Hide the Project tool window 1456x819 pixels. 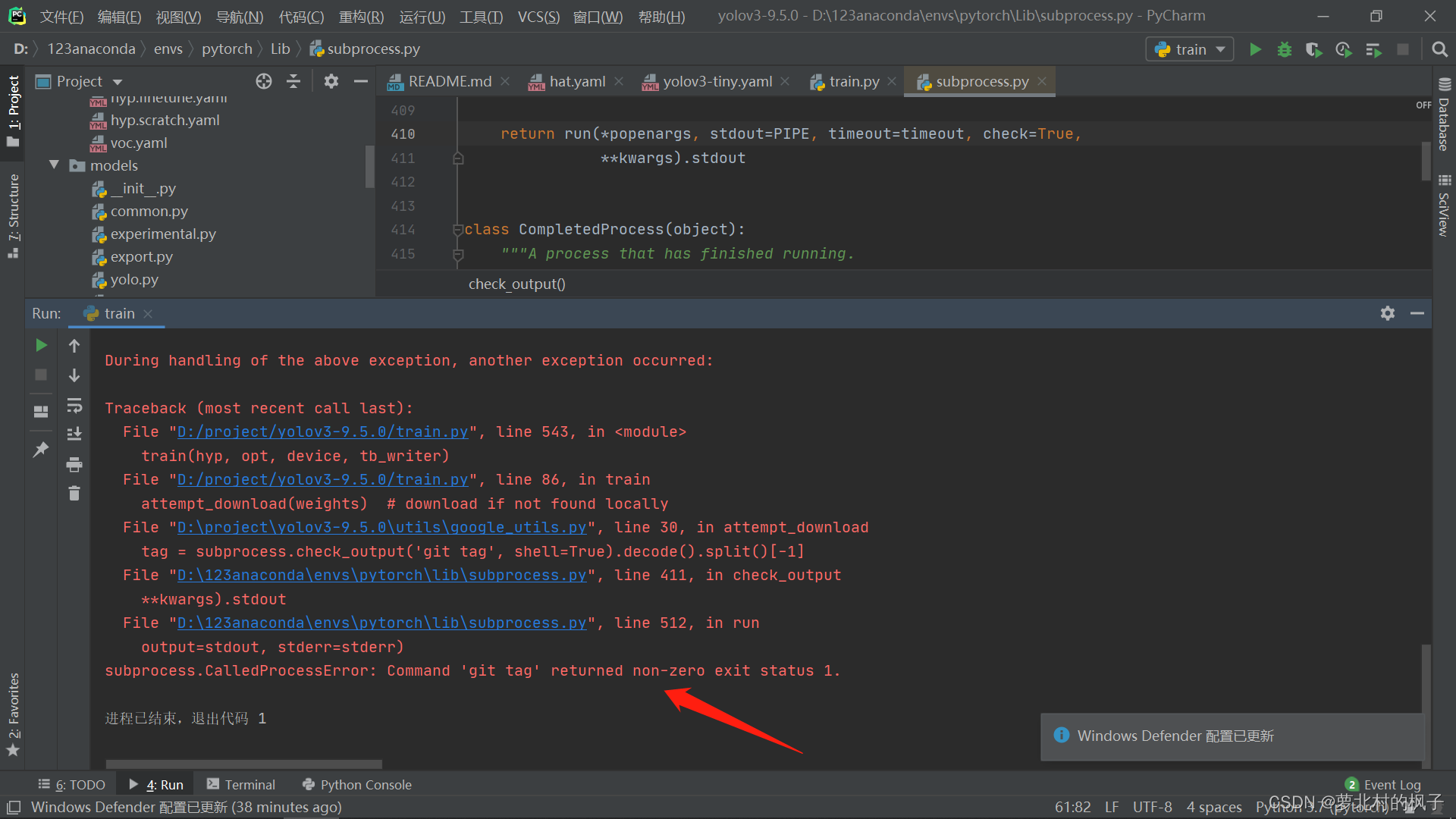click(361, 81)
